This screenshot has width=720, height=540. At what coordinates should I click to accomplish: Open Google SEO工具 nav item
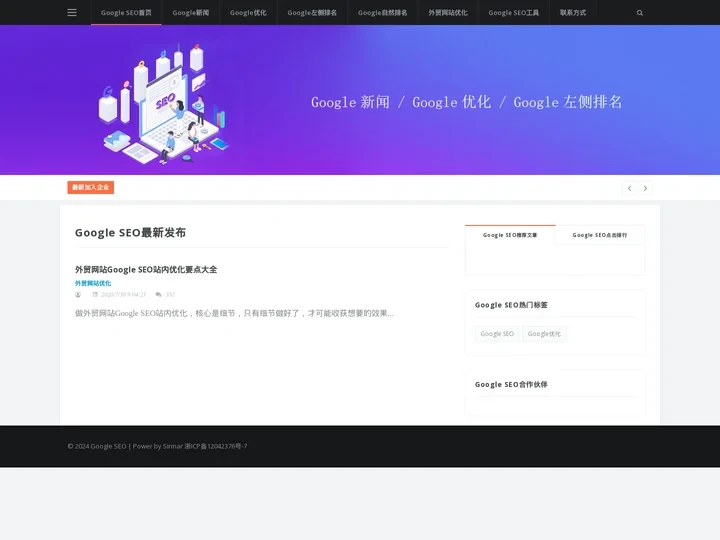click(x=513, y=13)
